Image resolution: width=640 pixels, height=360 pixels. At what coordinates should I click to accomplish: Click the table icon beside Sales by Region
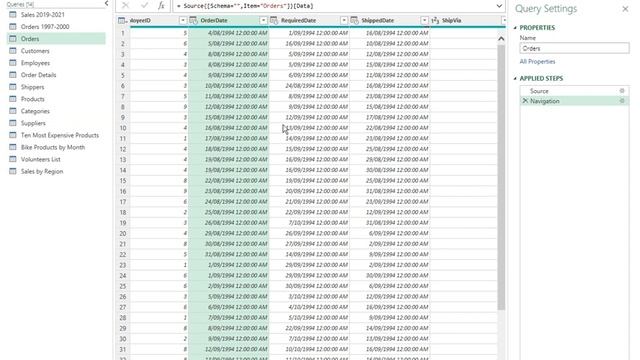click(x=13, y=171)
